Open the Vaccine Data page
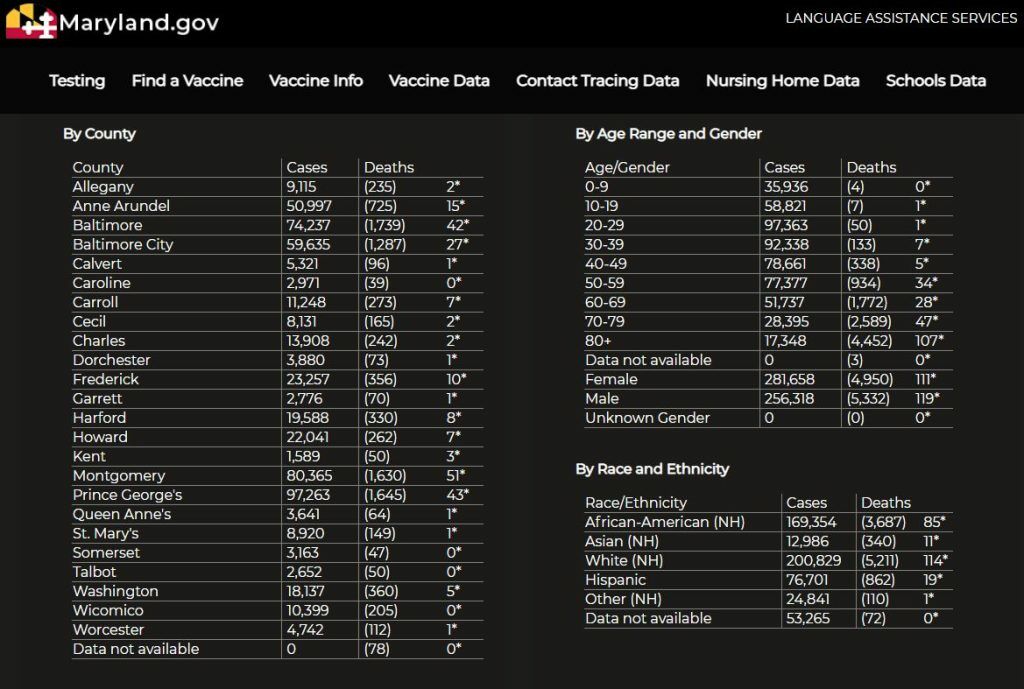 tap(439, 81)
